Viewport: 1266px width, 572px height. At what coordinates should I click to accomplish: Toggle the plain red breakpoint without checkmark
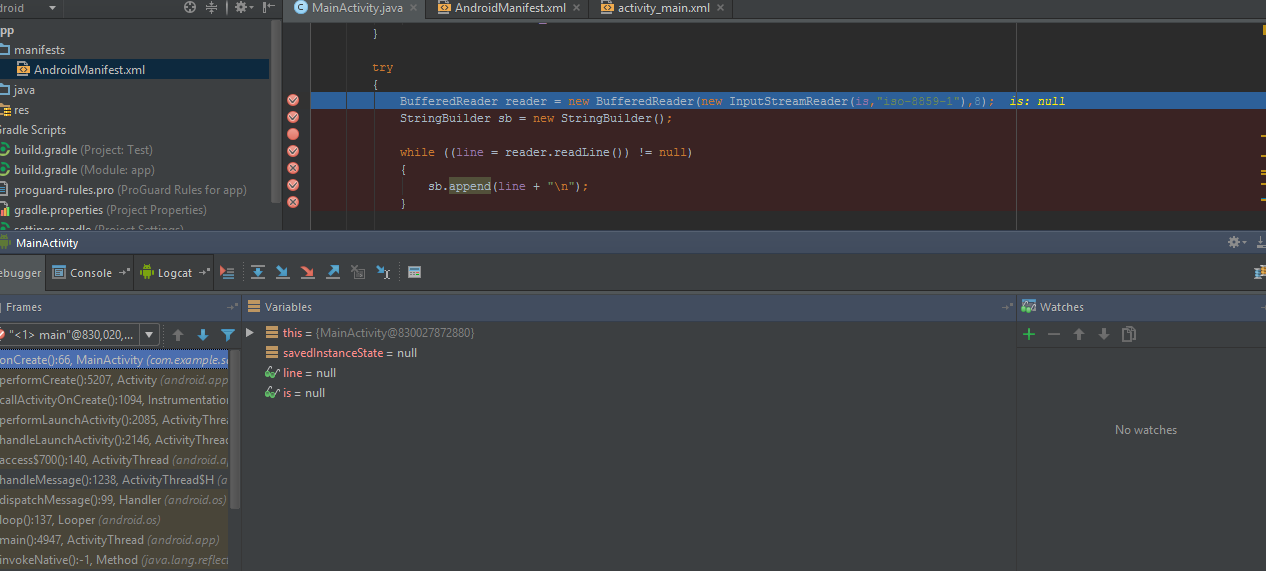pyautogui.click(x=293, y=134)
